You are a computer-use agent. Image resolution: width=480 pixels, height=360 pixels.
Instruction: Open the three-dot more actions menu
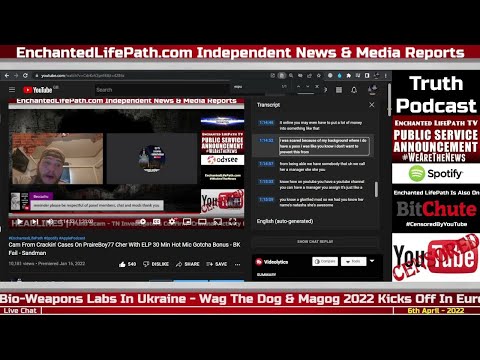[237, 264]
